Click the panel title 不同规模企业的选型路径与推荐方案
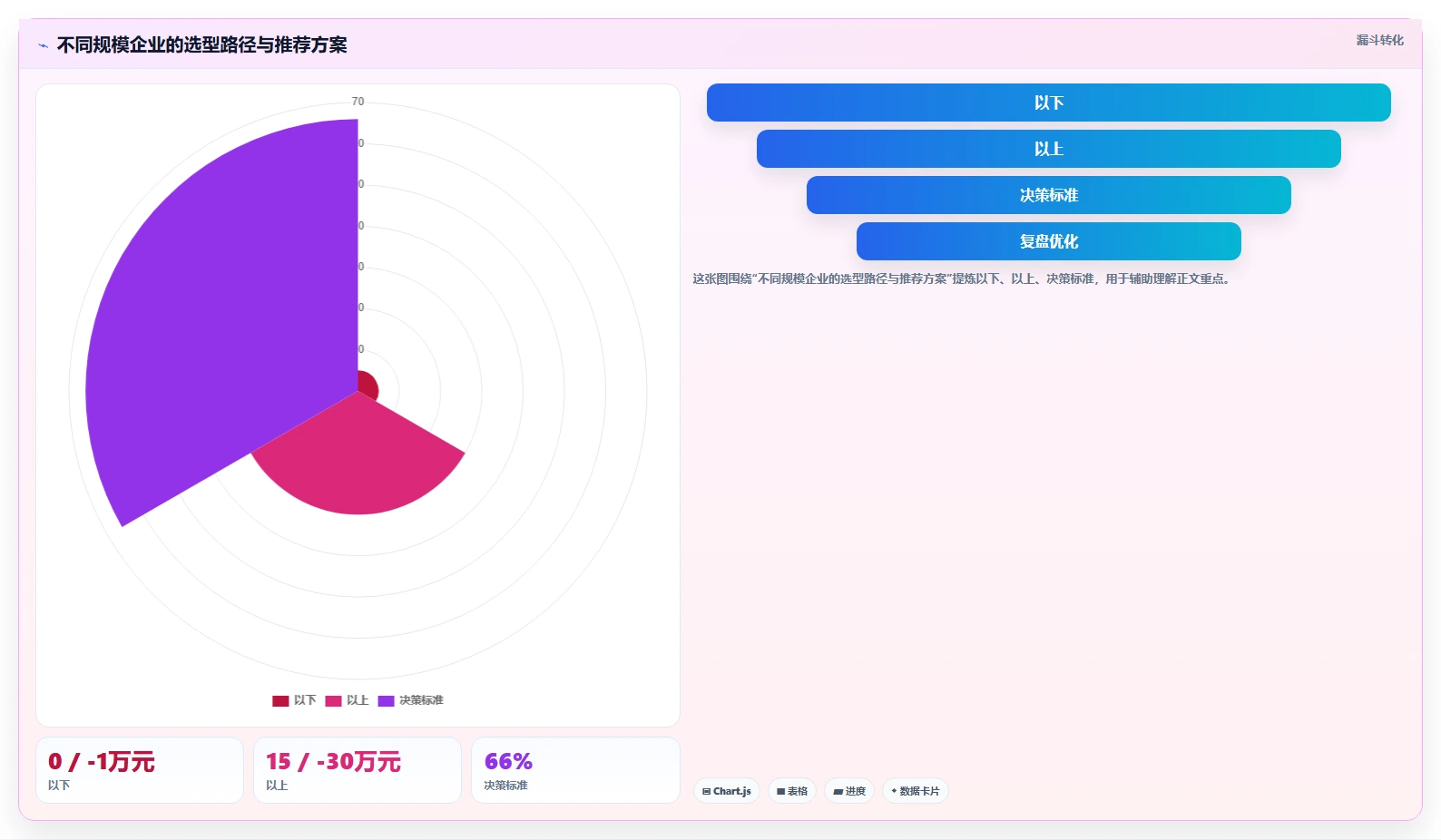Screen dimensions: 1441x840 [x=202, y=45]
